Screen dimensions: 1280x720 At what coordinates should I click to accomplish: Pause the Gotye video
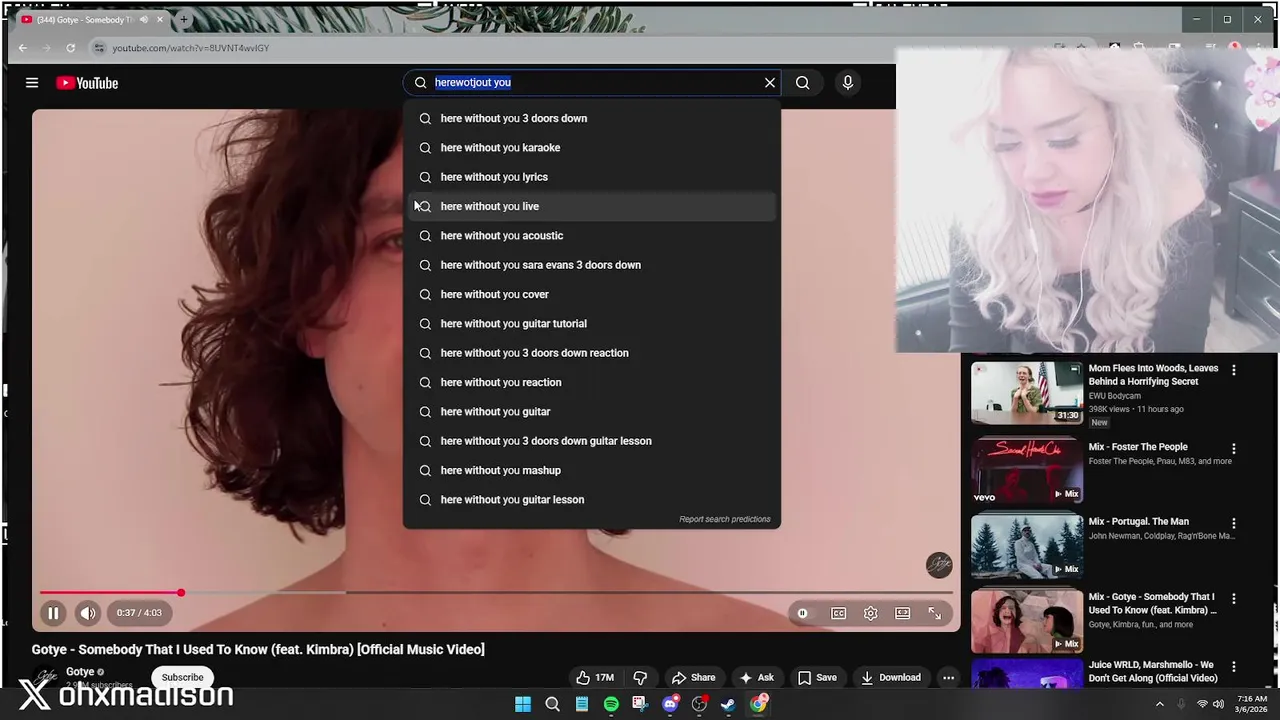coord(53,613)
